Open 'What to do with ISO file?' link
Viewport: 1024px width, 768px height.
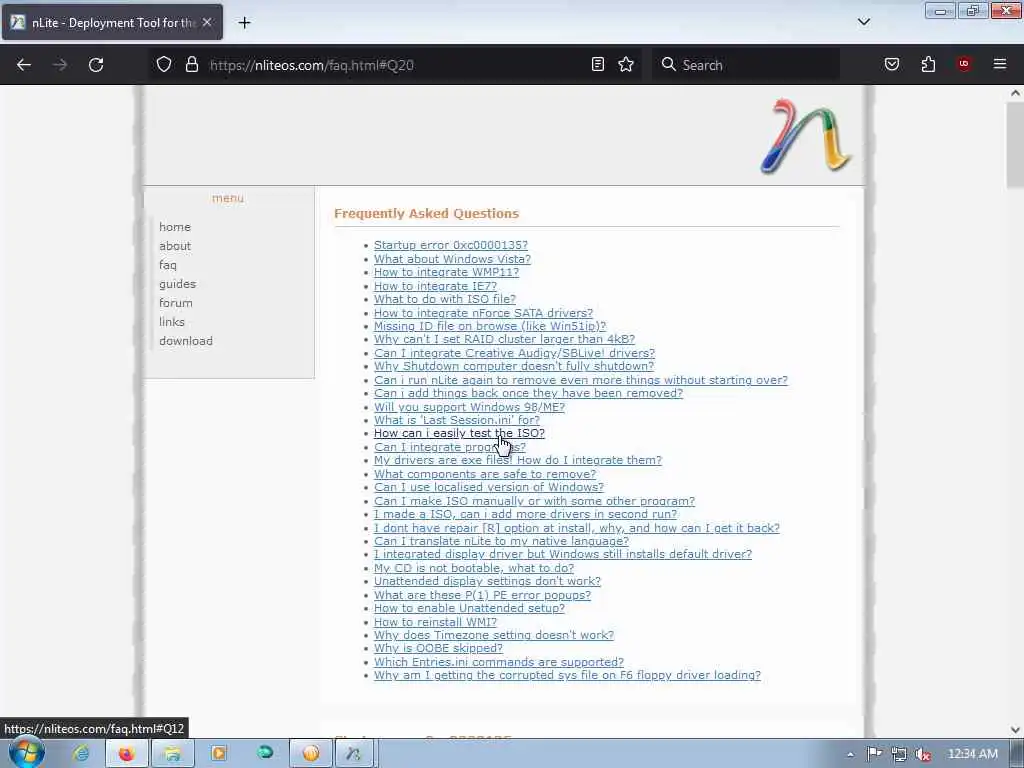pos(445,299)
